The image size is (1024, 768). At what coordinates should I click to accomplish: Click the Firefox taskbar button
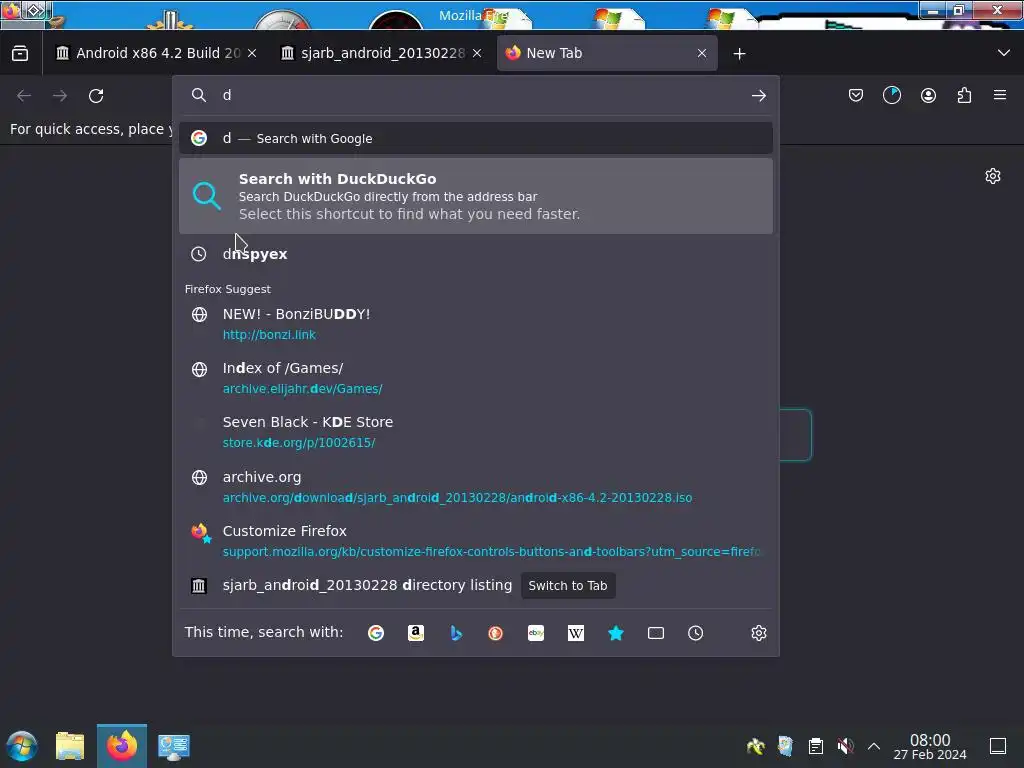122,746
